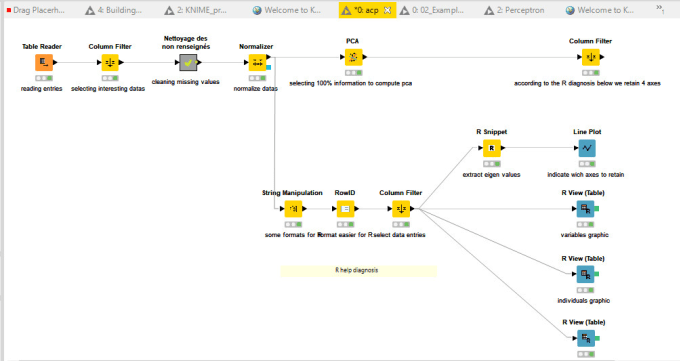Click the R help diagnosis annotation box

(x=359, y=271)
